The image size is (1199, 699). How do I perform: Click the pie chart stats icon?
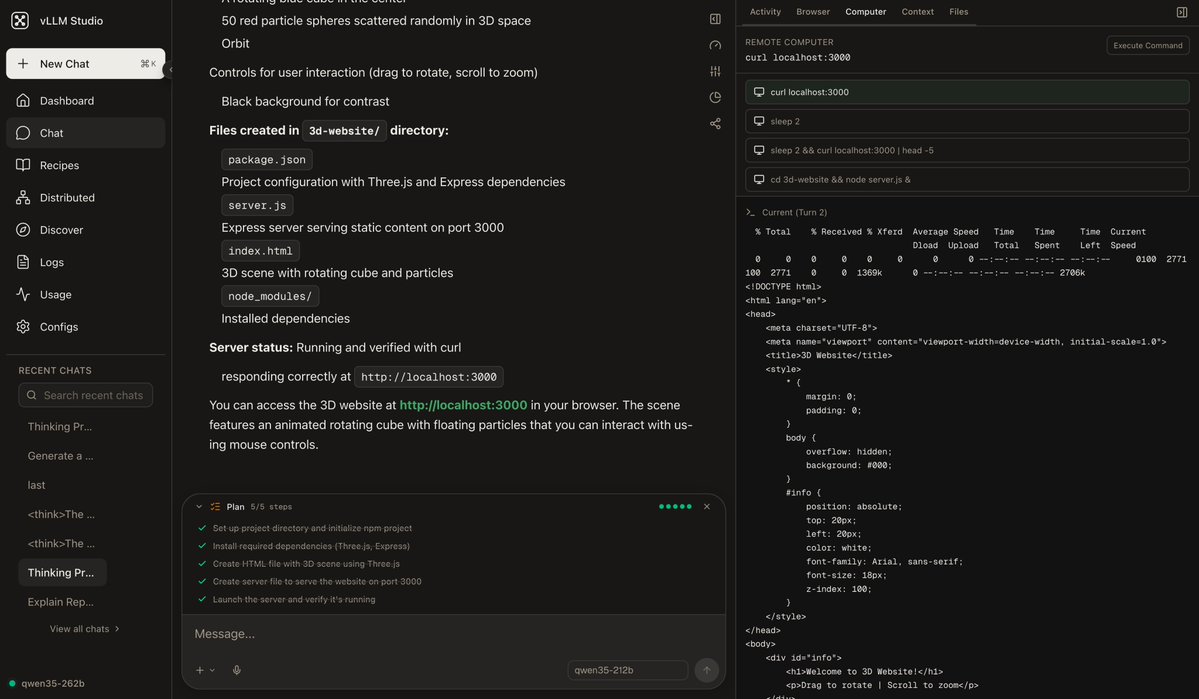715,97
